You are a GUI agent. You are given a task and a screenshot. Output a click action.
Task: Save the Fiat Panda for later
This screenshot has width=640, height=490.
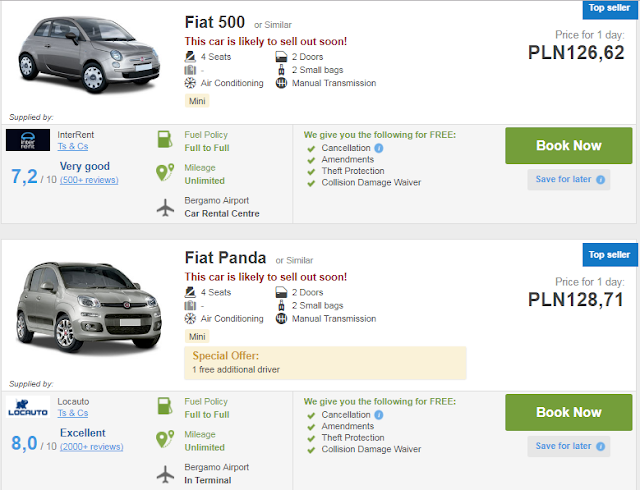[x=563, y=446]
